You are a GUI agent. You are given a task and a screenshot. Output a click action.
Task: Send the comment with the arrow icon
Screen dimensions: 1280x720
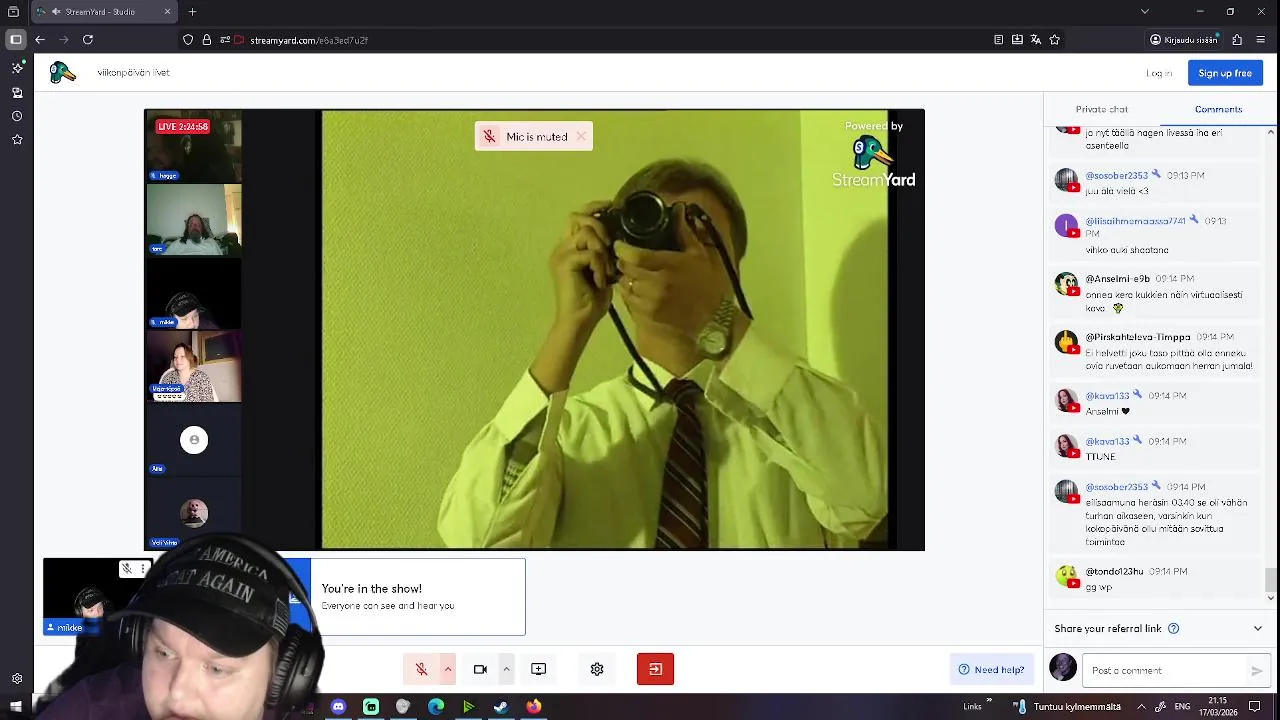pos(1257,671)
